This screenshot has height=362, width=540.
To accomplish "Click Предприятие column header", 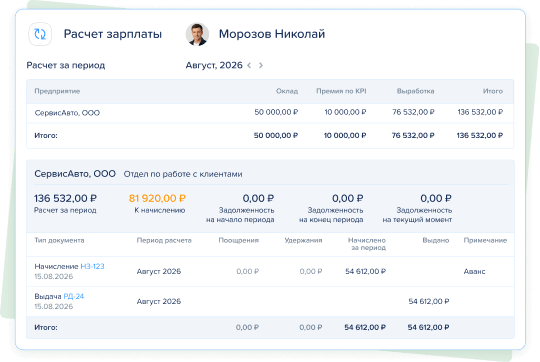I will (57, 91).
